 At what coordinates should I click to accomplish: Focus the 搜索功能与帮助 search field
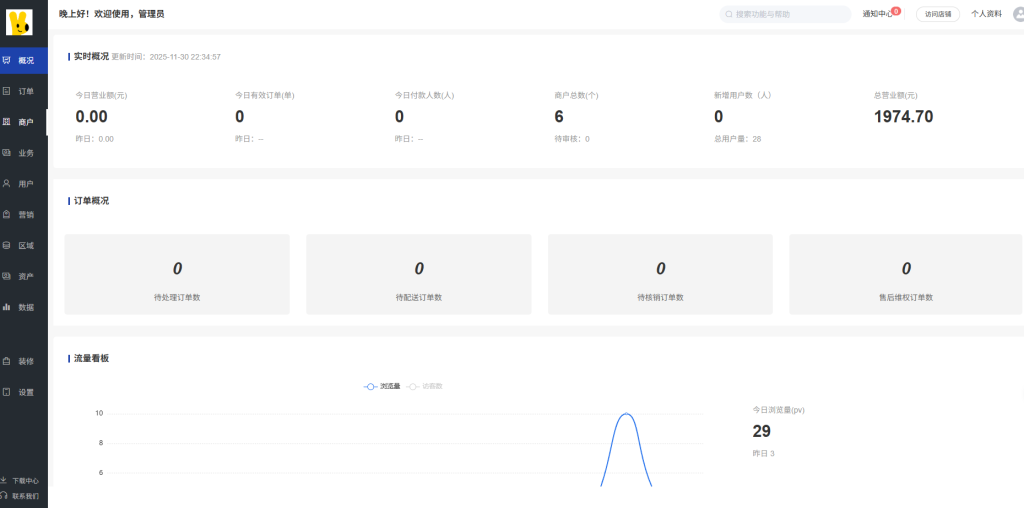coord(790,14)
